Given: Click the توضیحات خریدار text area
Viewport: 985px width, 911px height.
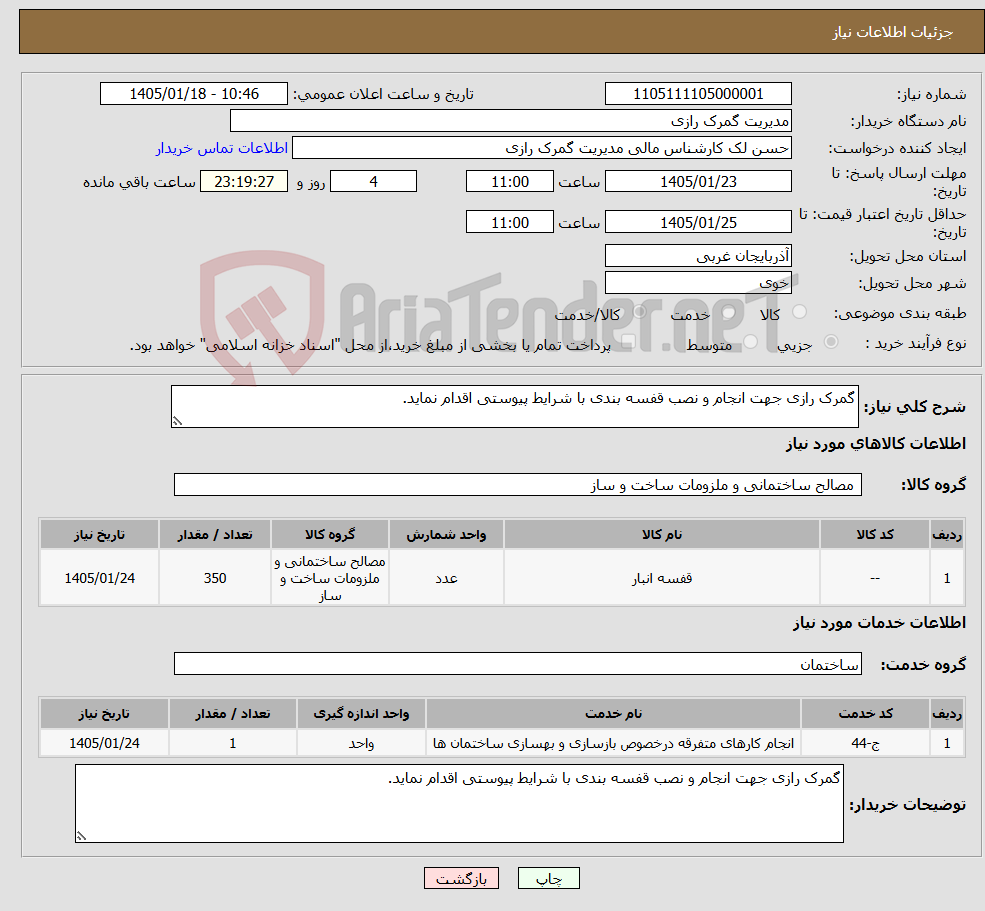Looking at the screenshot, I should (x=459, y=804).
